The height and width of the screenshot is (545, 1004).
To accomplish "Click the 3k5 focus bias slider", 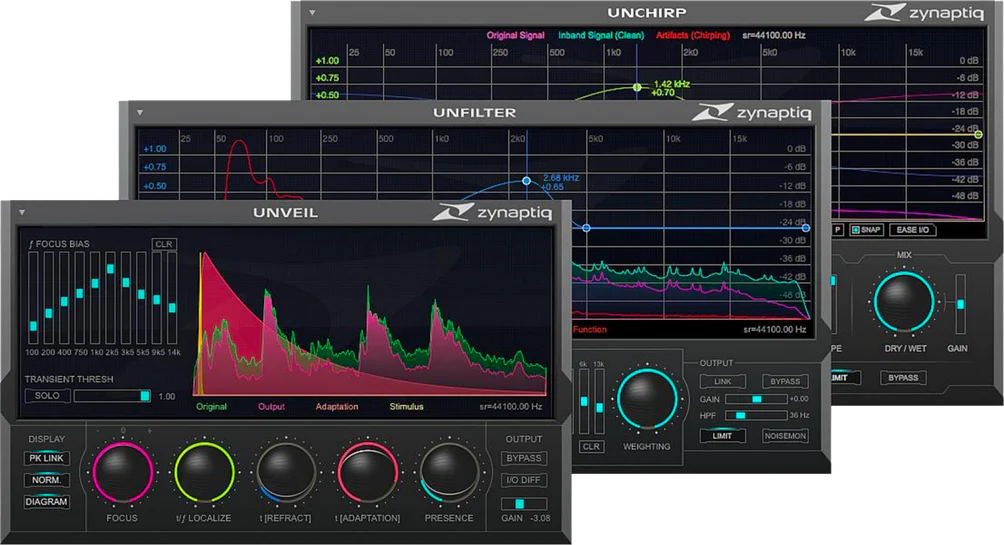I will pos(126,298).
